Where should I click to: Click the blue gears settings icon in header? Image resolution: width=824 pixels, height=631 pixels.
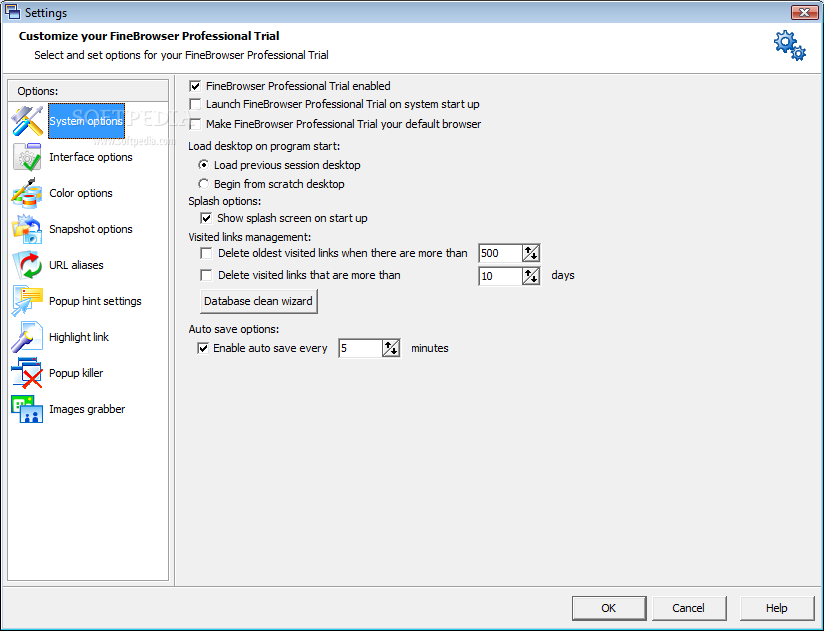[789, 46]
